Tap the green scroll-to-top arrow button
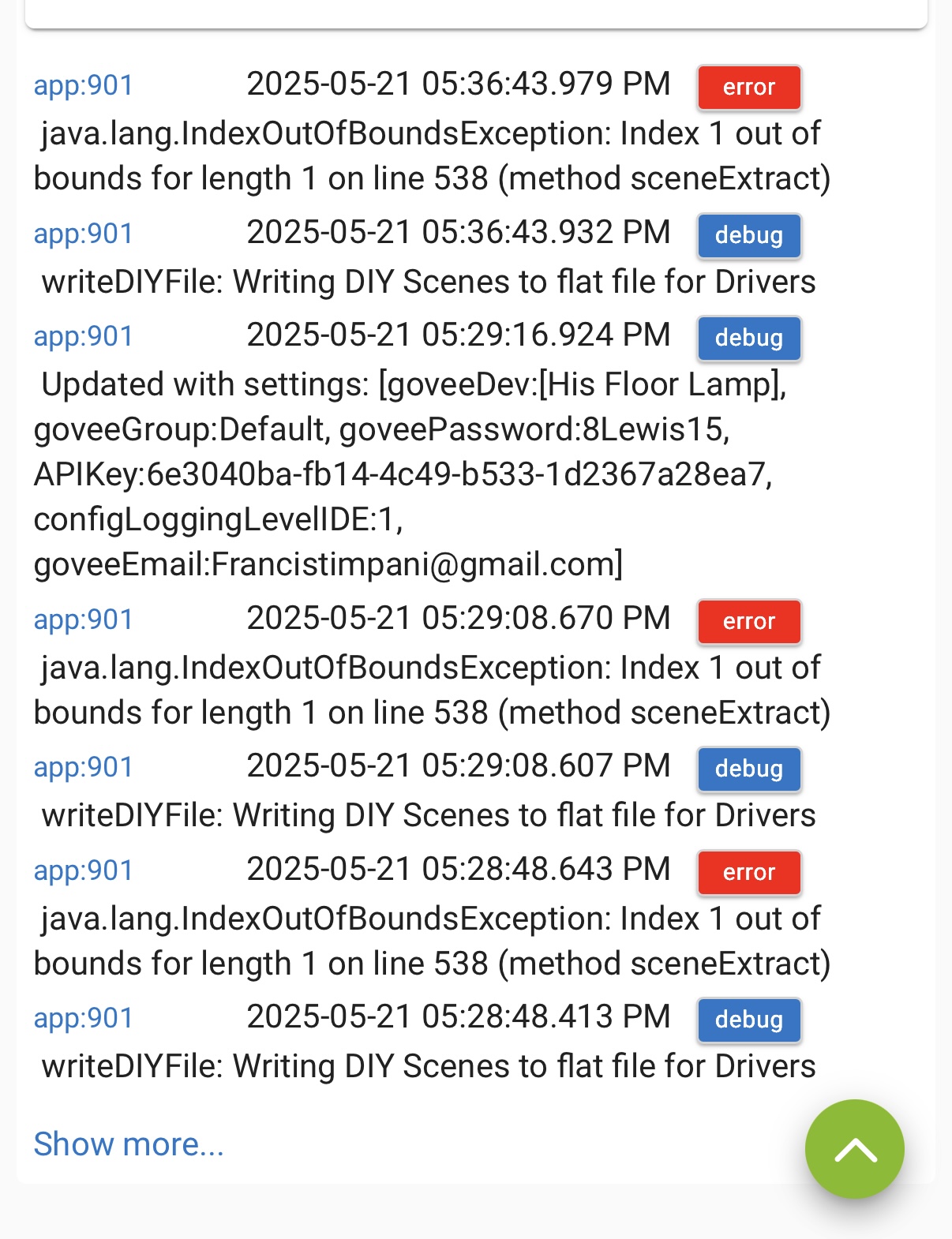The width and height of the screenshot is (952, 1239). pyautogui.click(x=854, y=1149)
